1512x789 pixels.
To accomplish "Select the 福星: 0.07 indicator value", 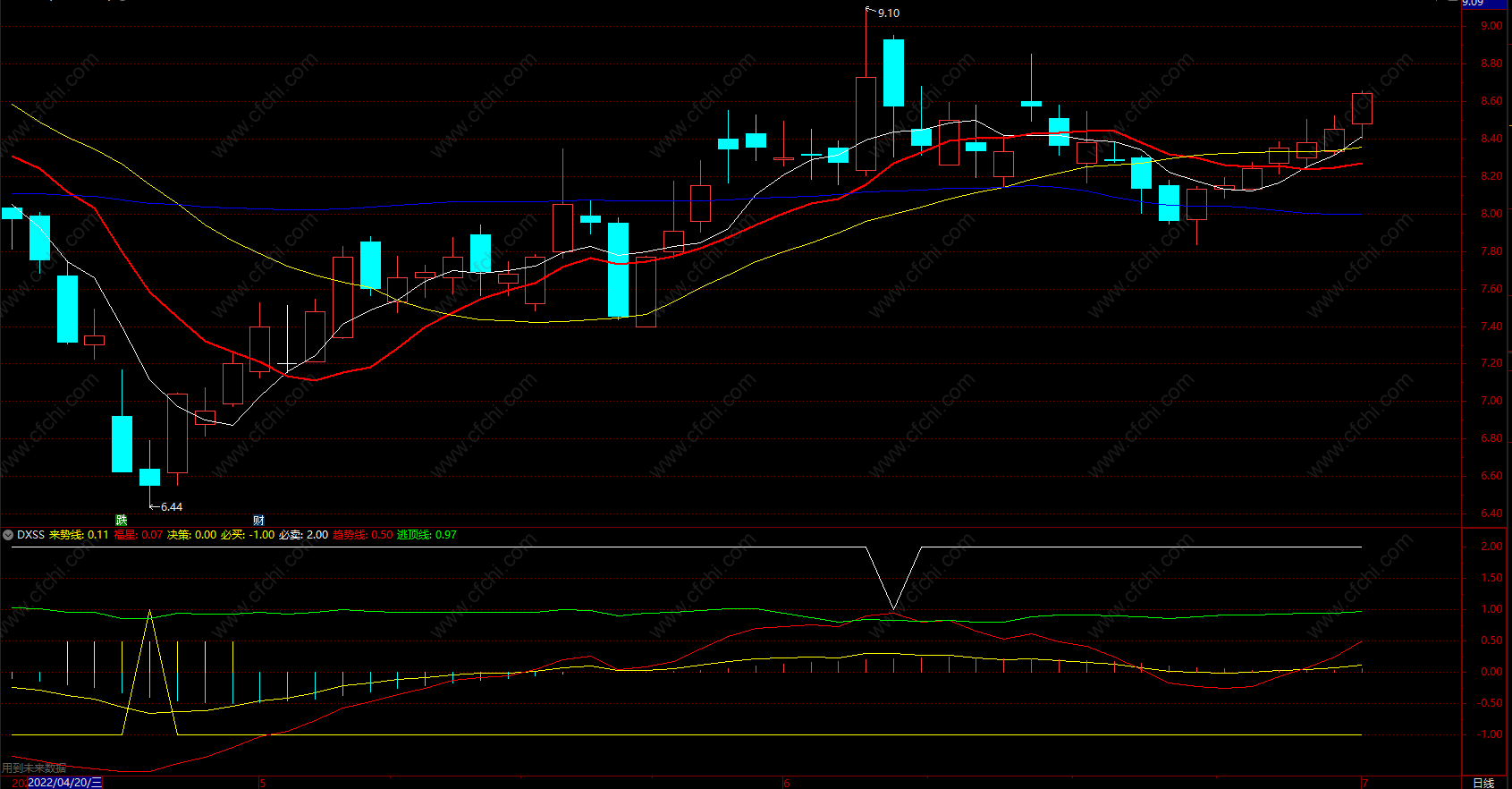I will point(139,535).
